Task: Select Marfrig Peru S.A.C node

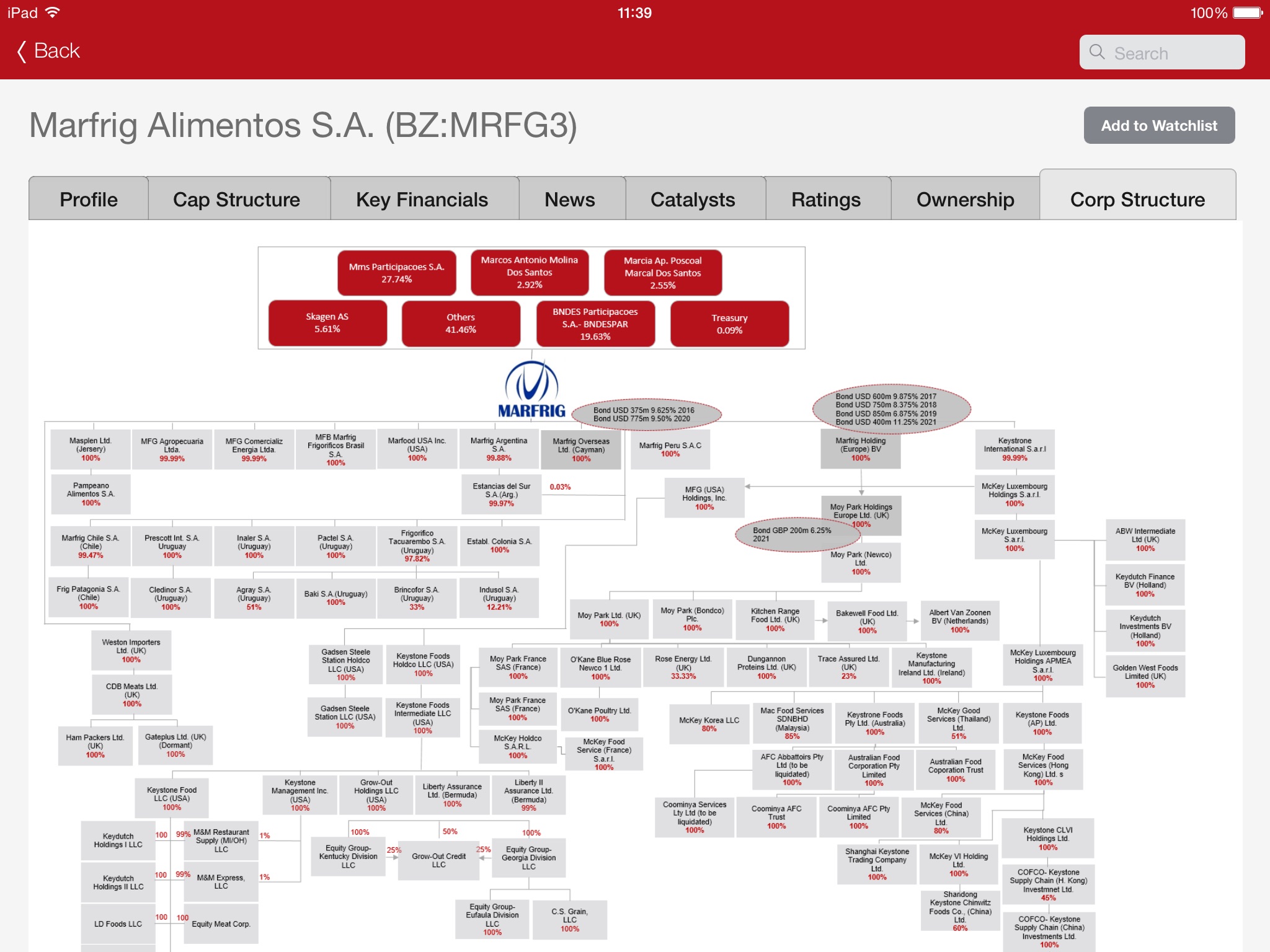Action: point(670,449)
